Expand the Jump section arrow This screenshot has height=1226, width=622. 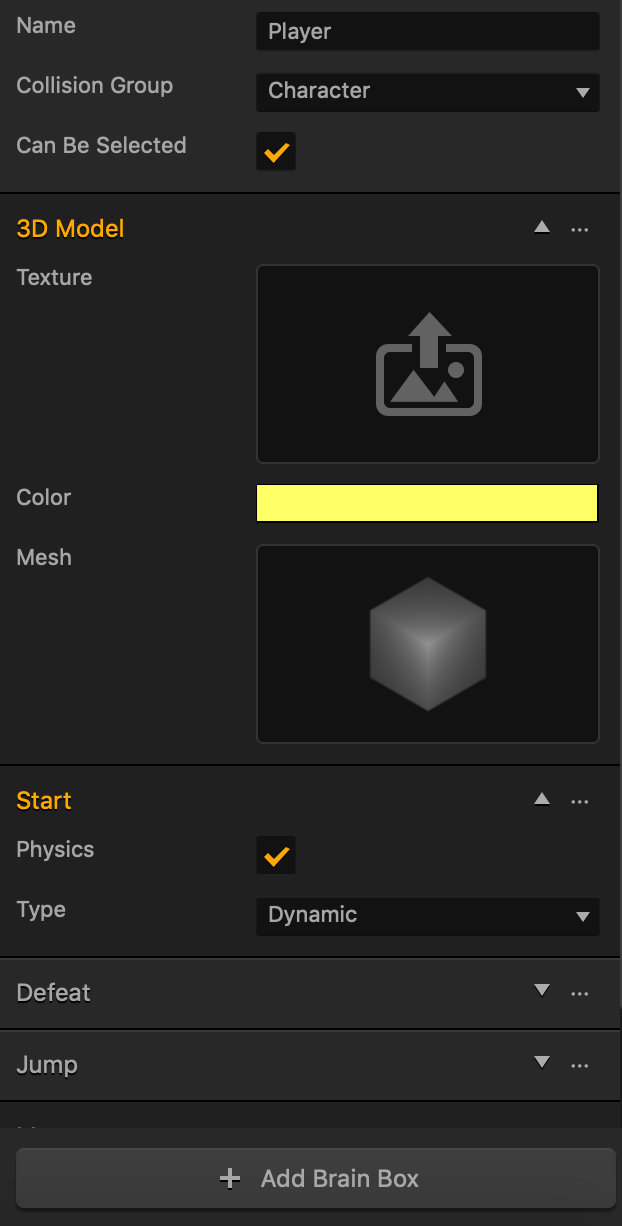pyautogui.click(x=542, y=1062)
